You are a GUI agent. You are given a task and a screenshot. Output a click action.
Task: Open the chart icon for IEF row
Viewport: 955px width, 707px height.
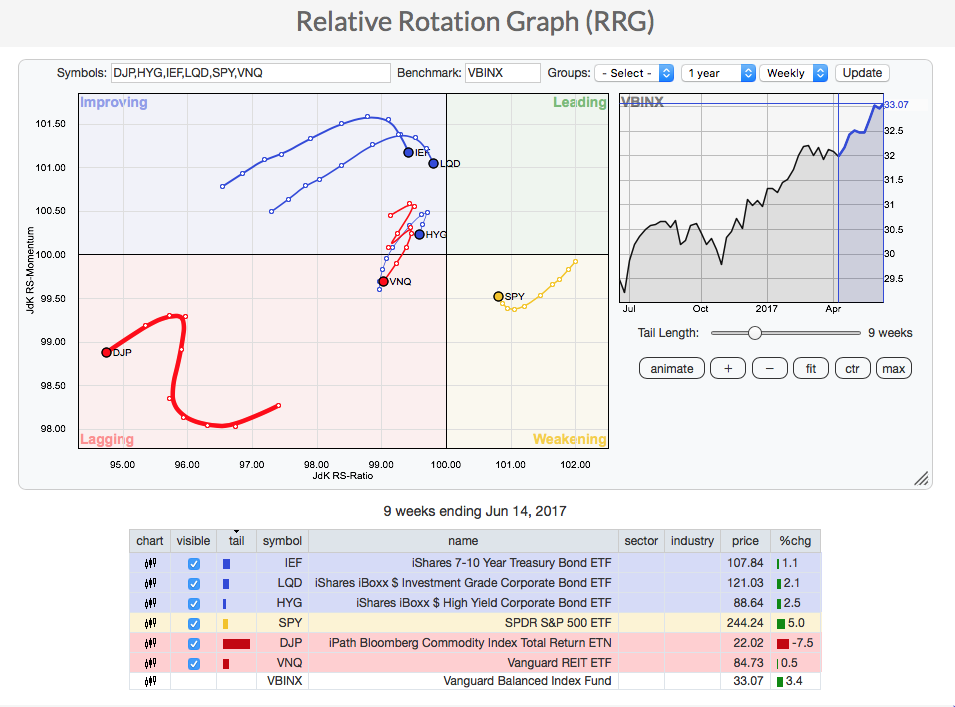coord(150,563)
